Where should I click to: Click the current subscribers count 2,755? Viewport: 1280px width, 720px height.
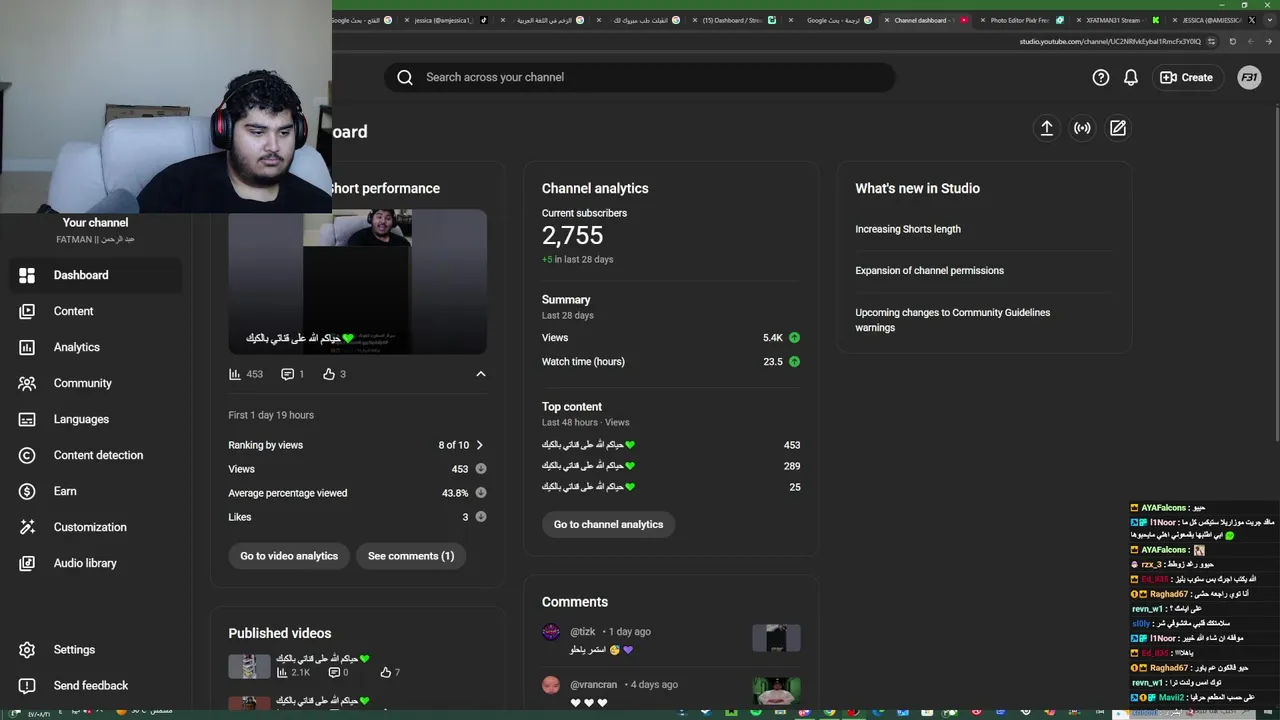(573, 236)
